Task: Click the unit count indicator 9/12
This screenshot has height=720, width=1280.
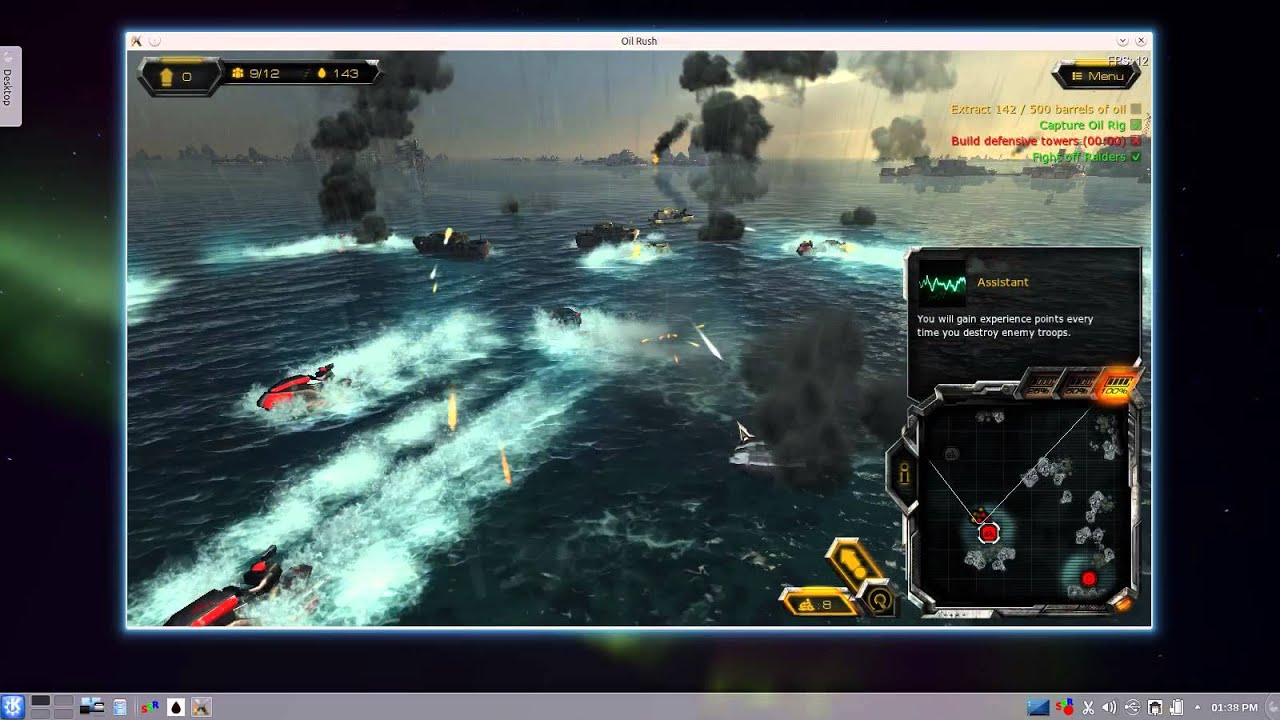Action: point(256,73)
